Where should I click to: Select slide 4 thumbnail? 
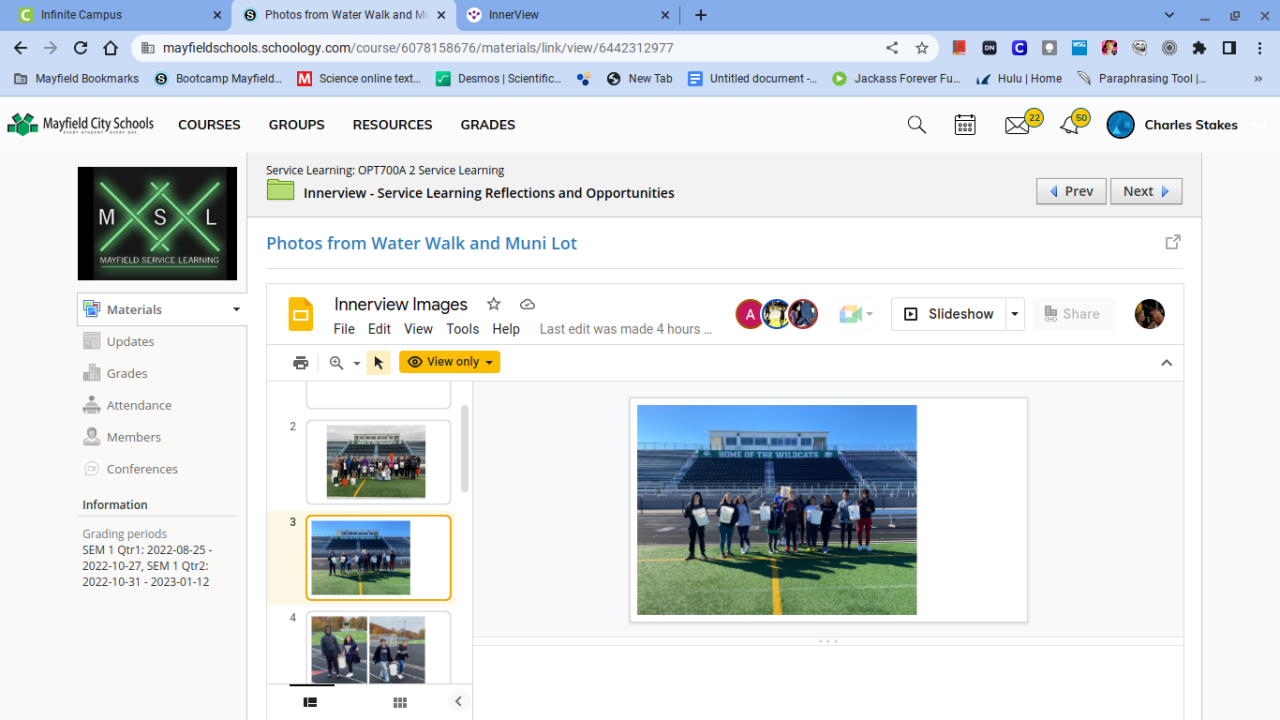(x=378, y=650)
